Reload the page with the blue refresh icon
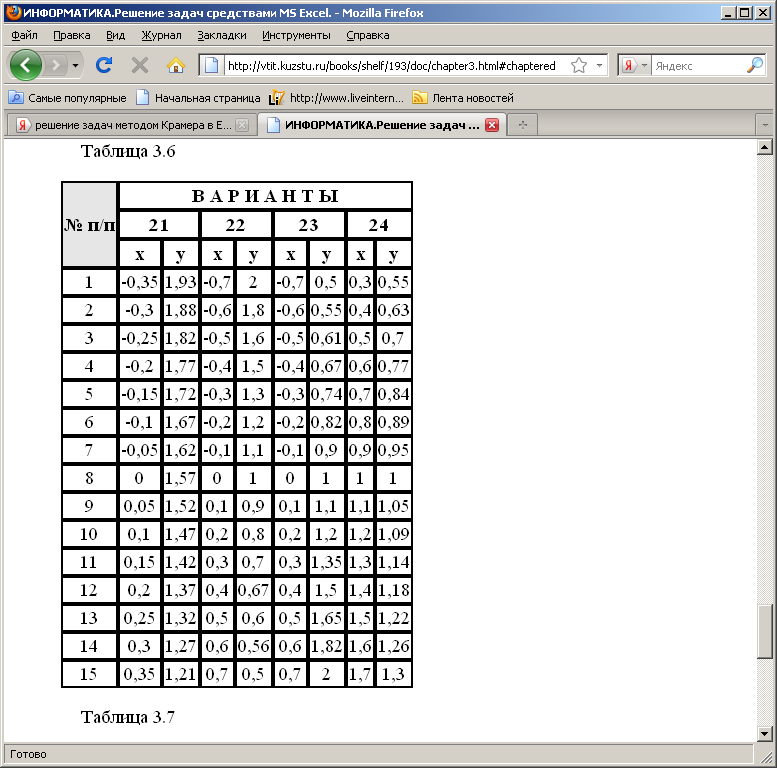777x768 pixels. [x=104, y=65]
